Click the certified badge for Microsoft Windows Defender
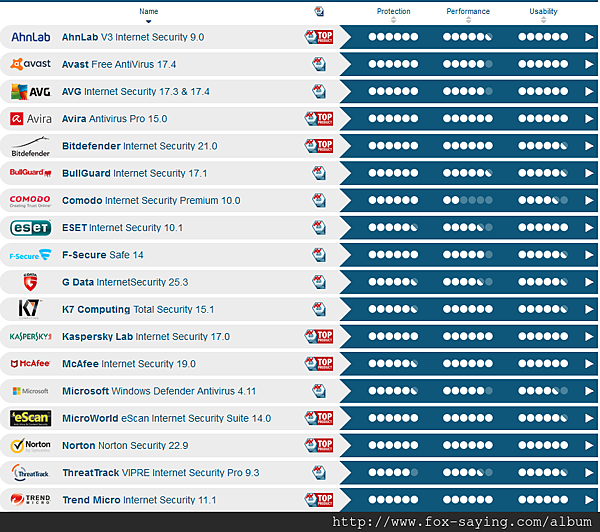 [319, 391]
